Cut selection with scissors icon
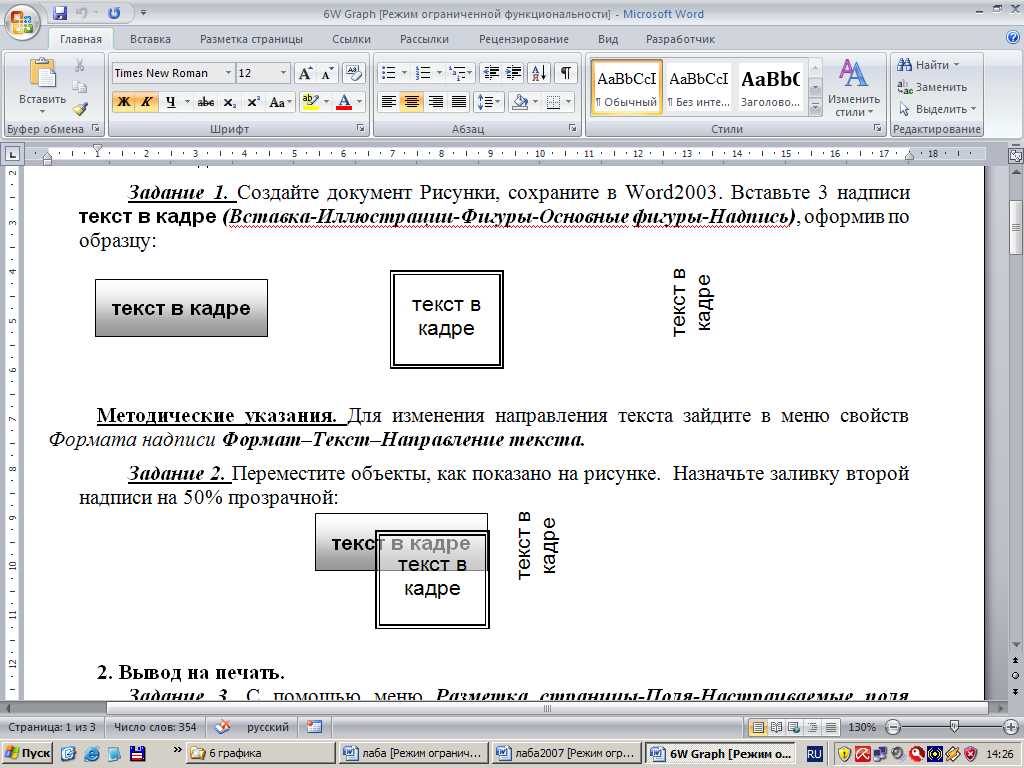Screen dimensions: 1024x768 click(x=80, y=65)
